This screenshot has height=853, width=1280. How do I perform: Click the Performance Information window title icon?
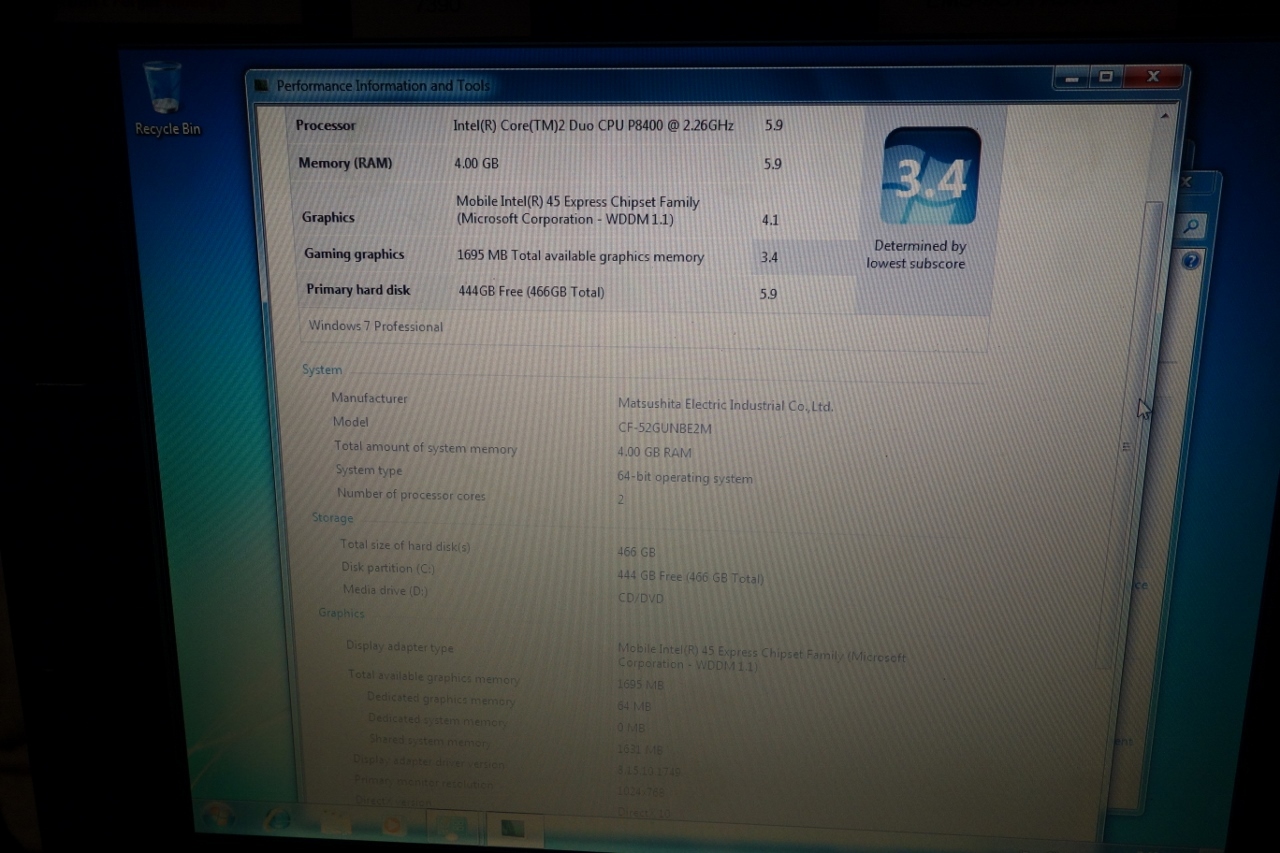[262, 86]
